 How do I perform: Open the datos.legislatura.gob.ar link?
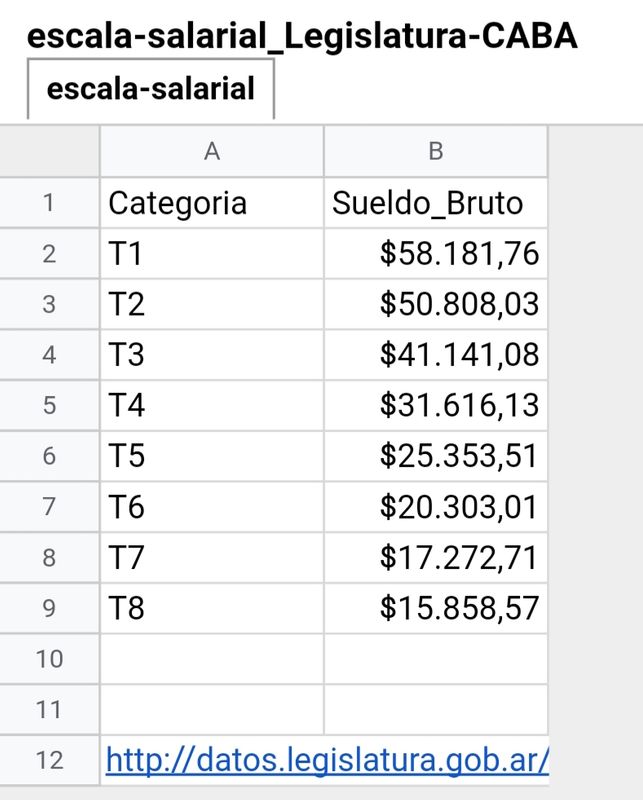(327, 760)
